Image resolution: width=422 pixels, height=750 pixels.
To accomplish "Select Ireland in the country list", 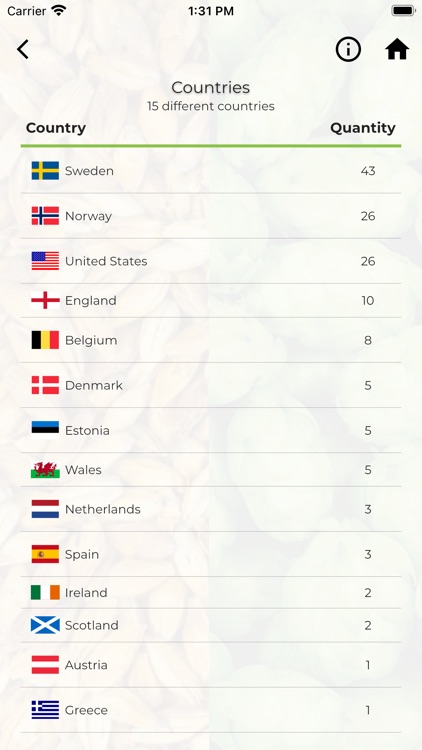I will pyautogui.click(x=211, y=593).
